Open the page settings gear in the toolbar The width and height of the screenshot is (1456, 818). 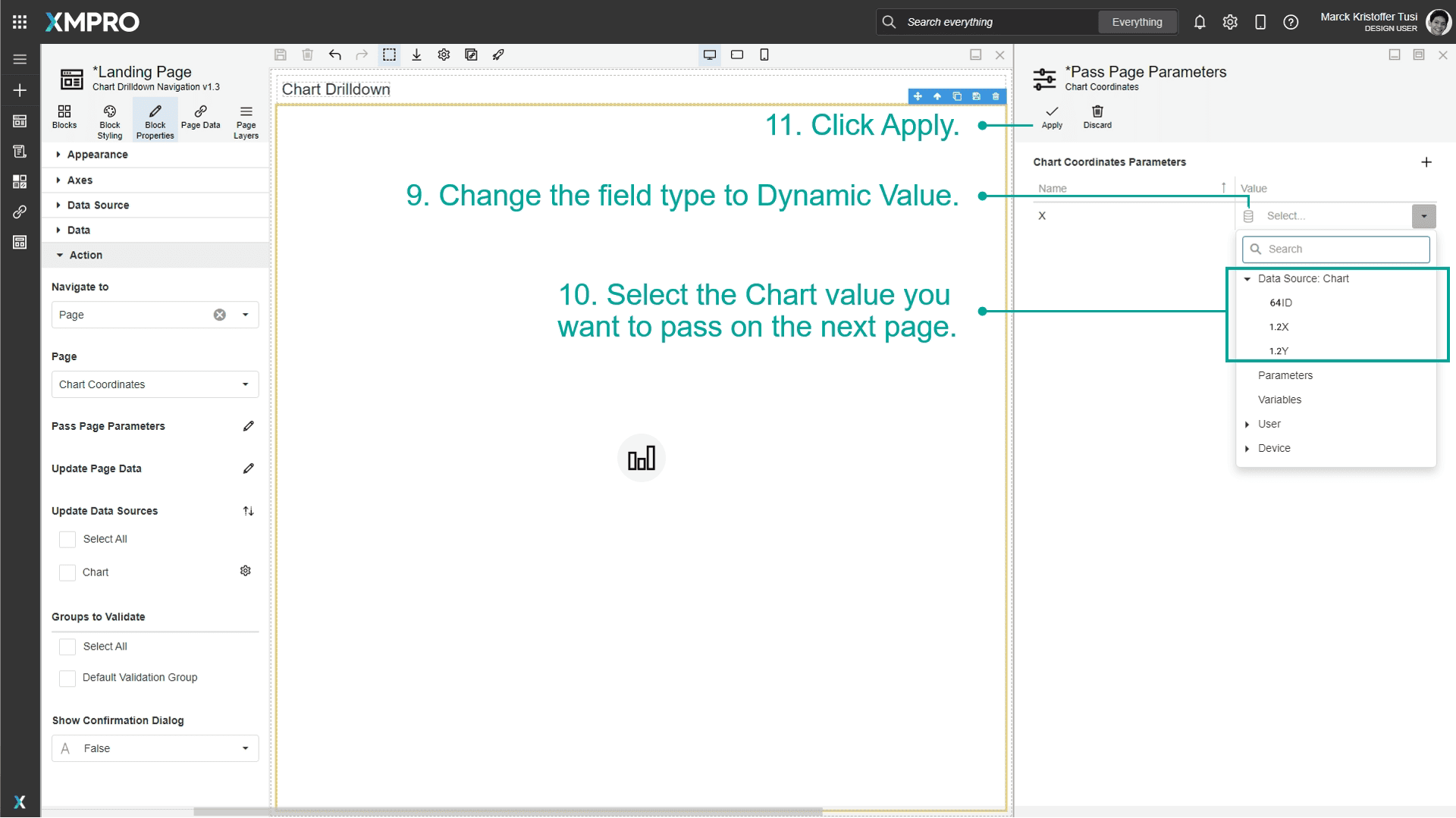point(444,55)
